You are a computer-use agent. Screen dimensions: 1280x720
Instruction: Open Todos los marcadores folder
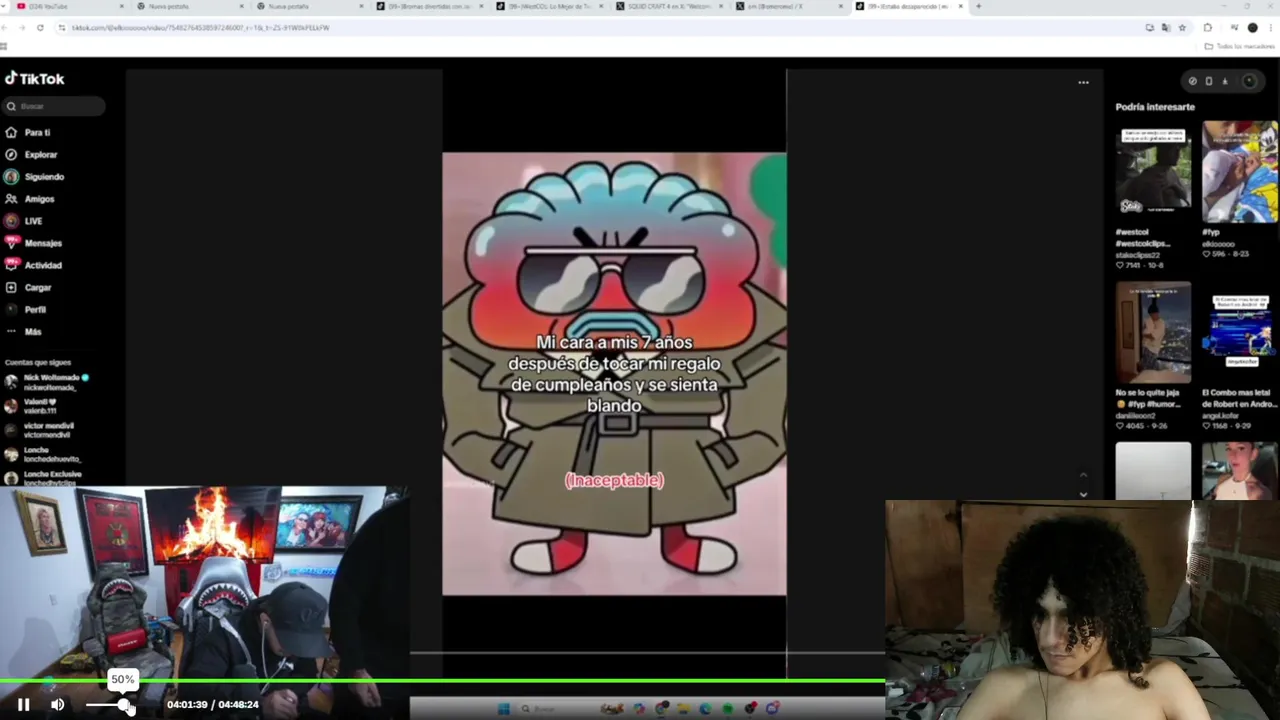point(1240,47)
